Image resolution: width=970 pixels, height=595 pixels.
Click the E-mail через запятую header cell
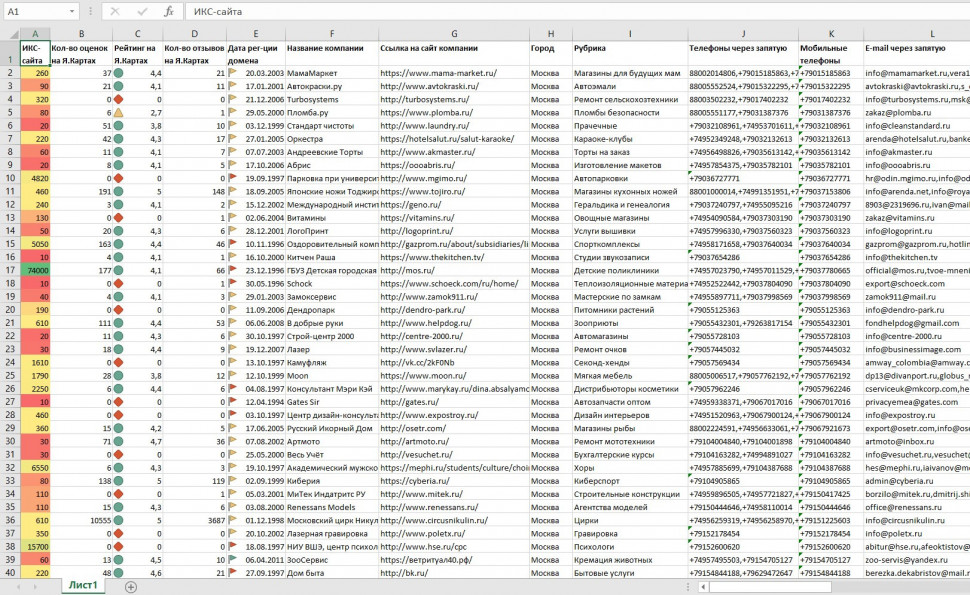point(917,54)
